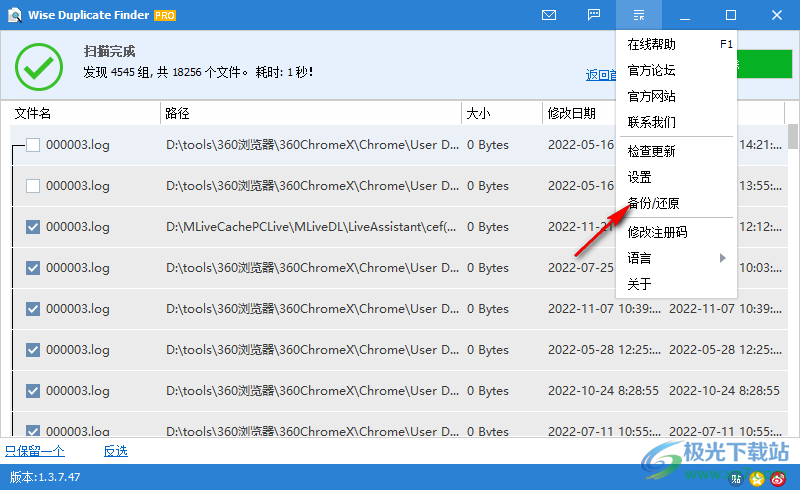Click the 10:03 time cell in the last column
Screen dimensions: 800x490
tap(760, 267)
